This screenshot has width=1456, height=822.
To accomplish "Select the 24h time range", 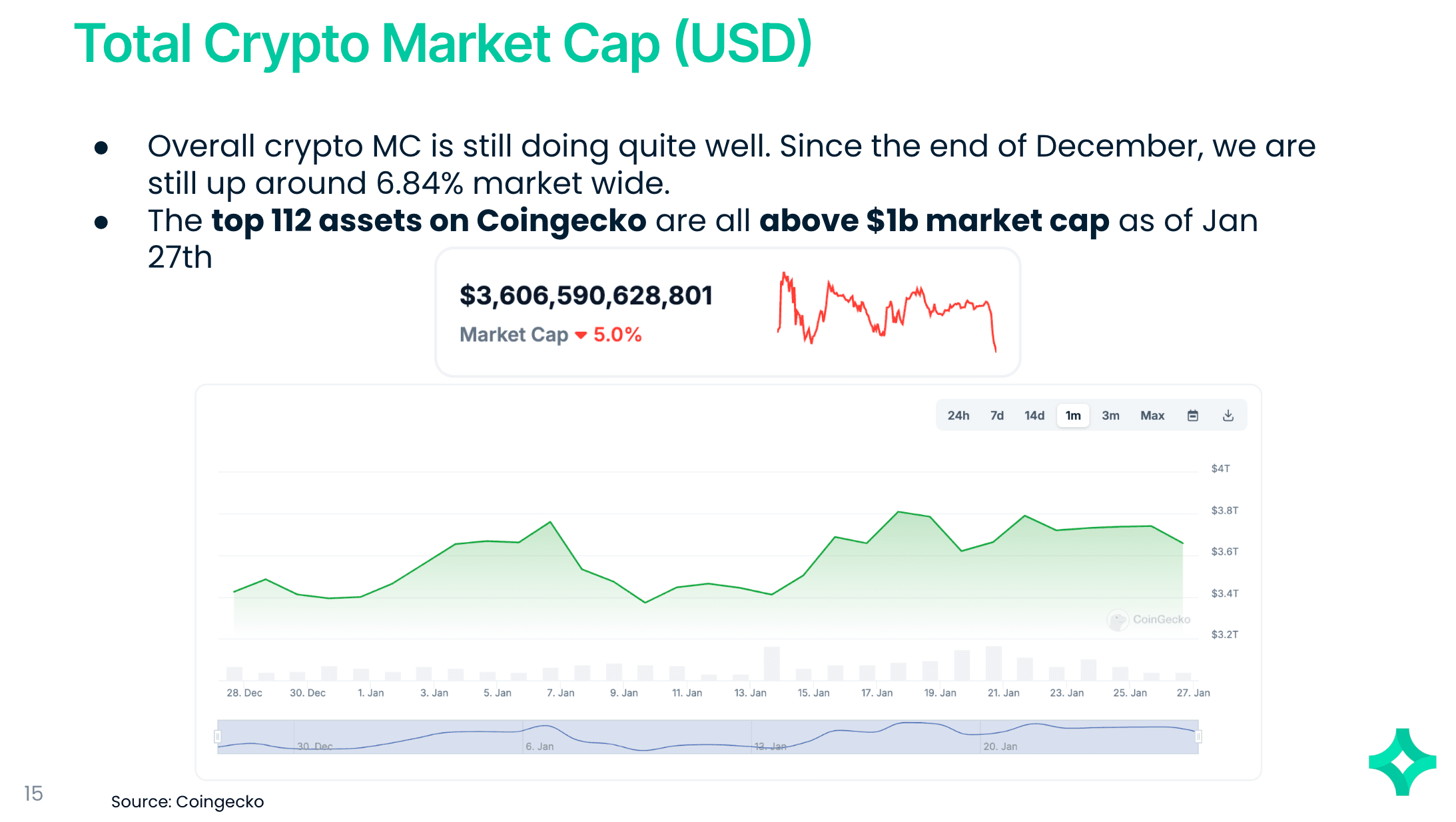I will click(958, 416).
